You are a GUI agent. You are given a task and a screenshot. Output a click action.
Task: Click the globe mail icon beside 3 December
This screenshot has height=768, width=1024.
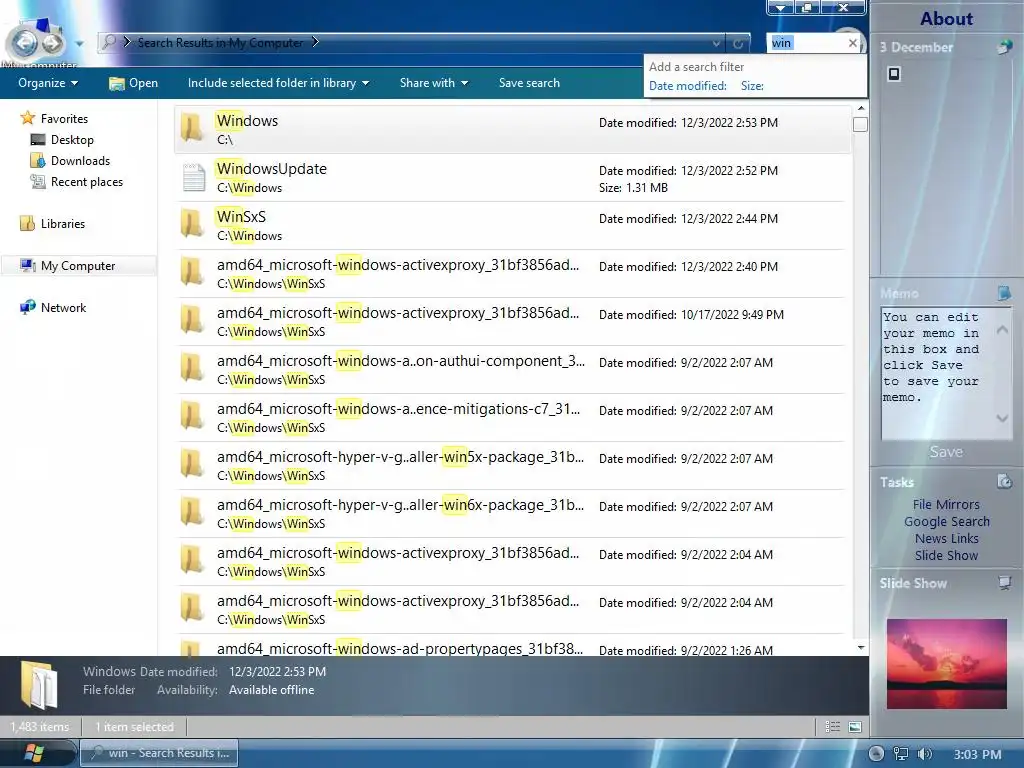[1005, 47]
